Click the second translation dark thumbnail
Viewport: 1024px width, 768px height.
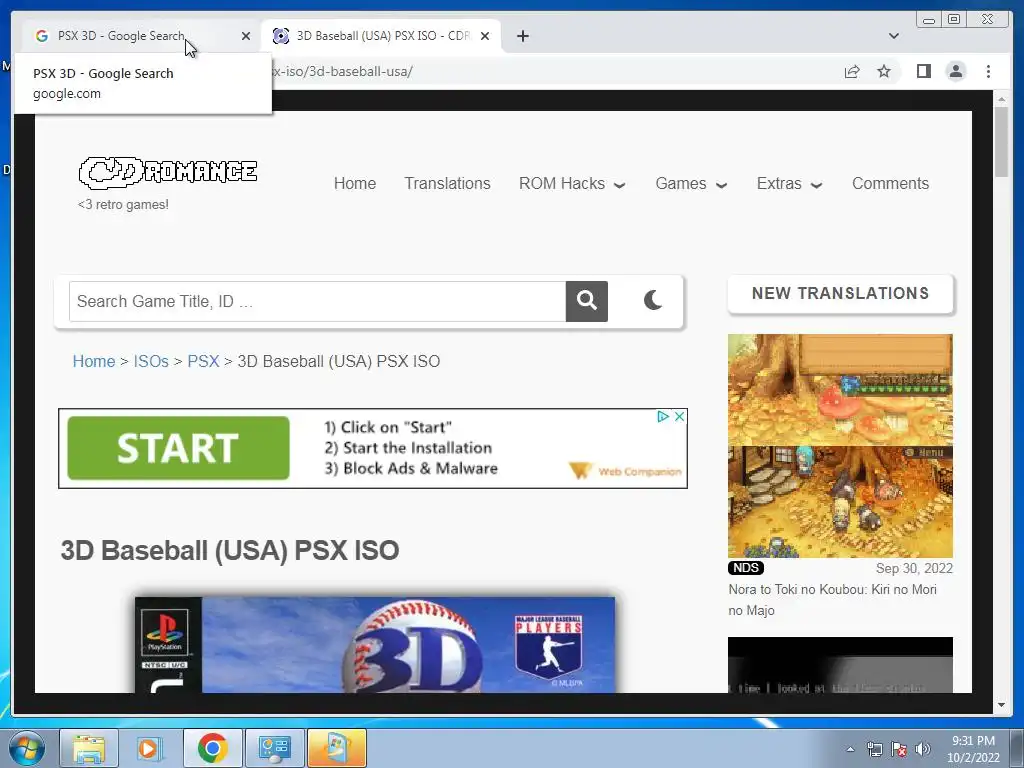point(840,665)
